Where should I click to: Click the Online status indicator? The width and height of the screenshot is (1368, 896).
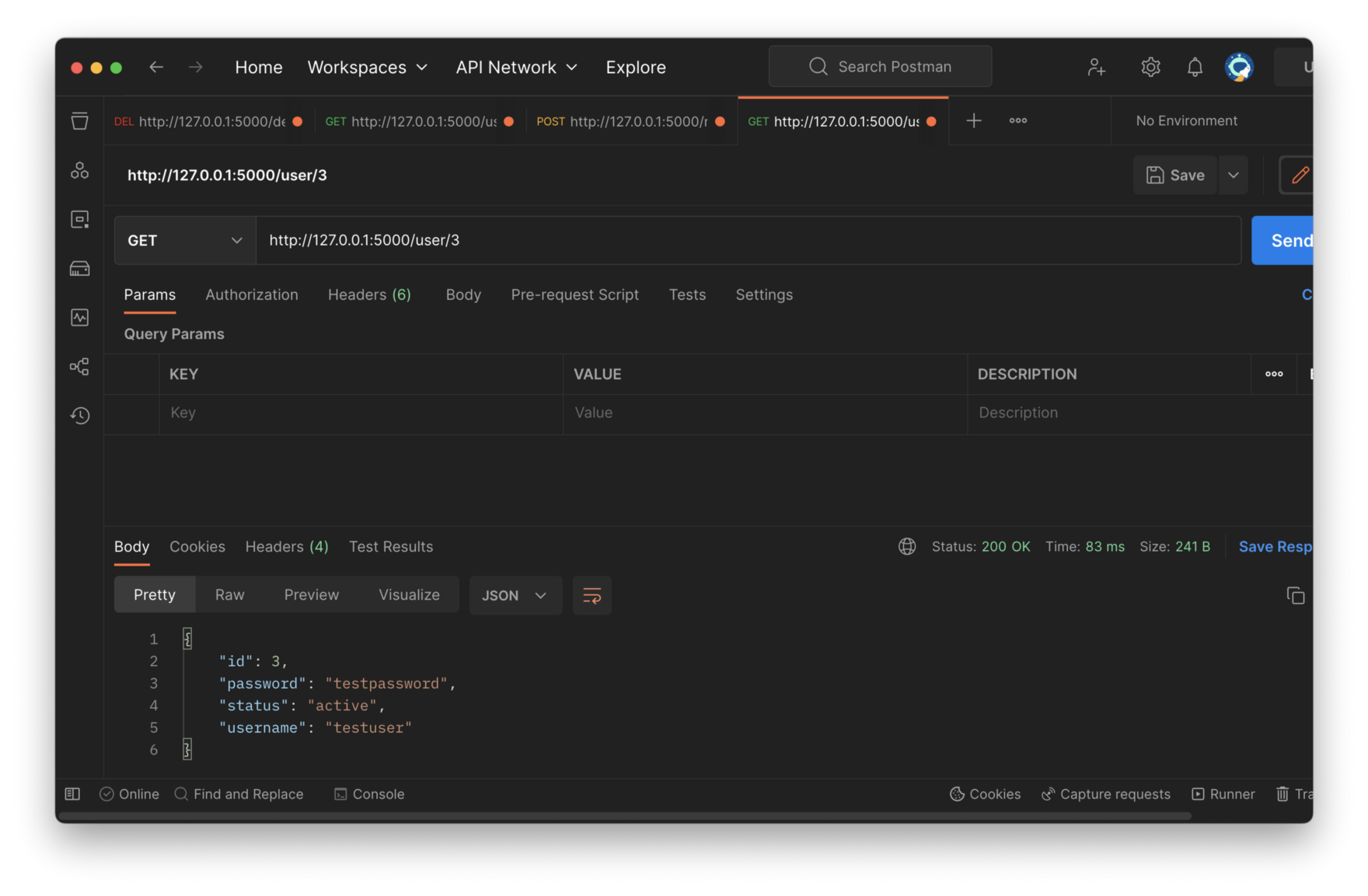(x=129, y=793)
